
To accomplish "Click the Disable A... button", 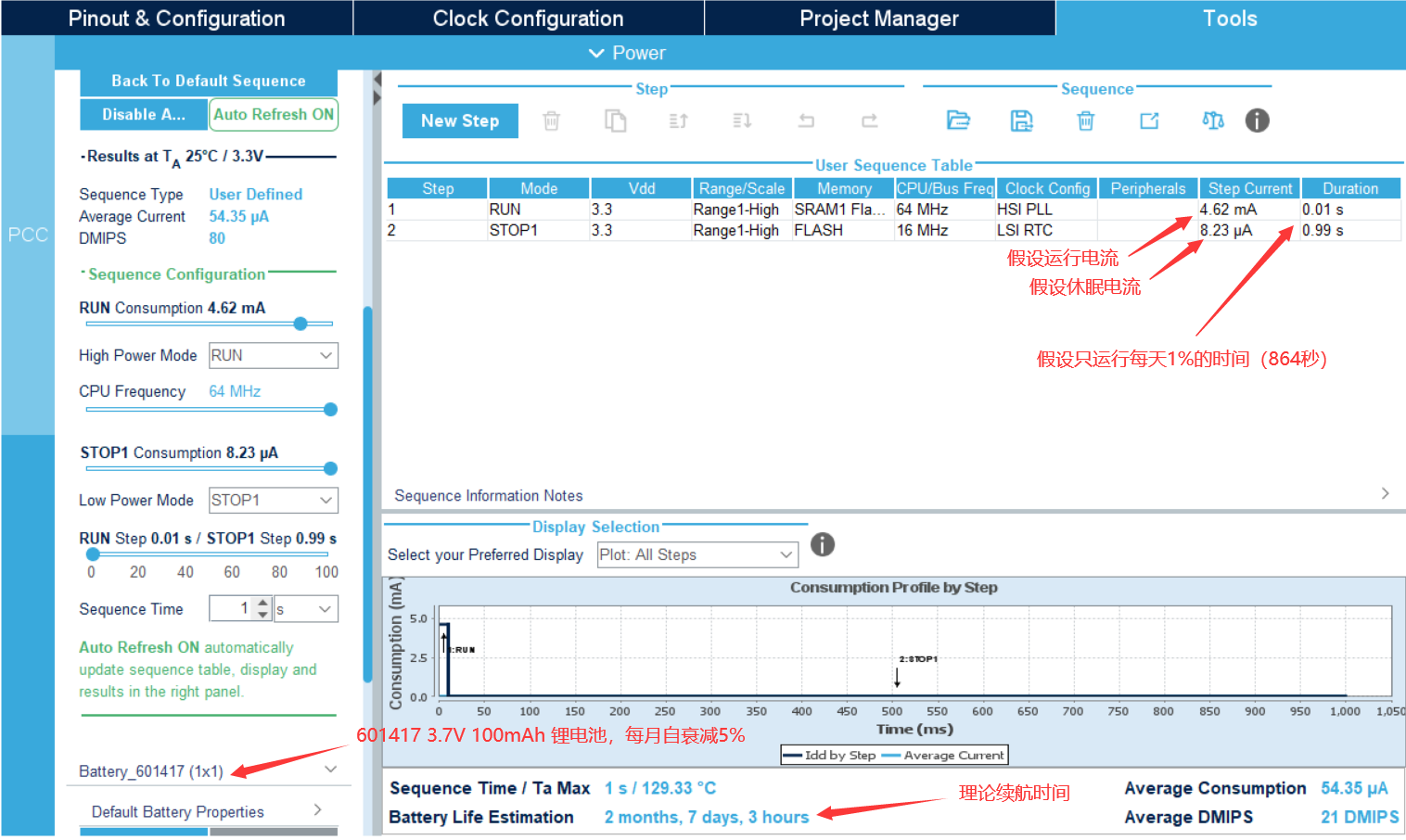I will point(144,114).
